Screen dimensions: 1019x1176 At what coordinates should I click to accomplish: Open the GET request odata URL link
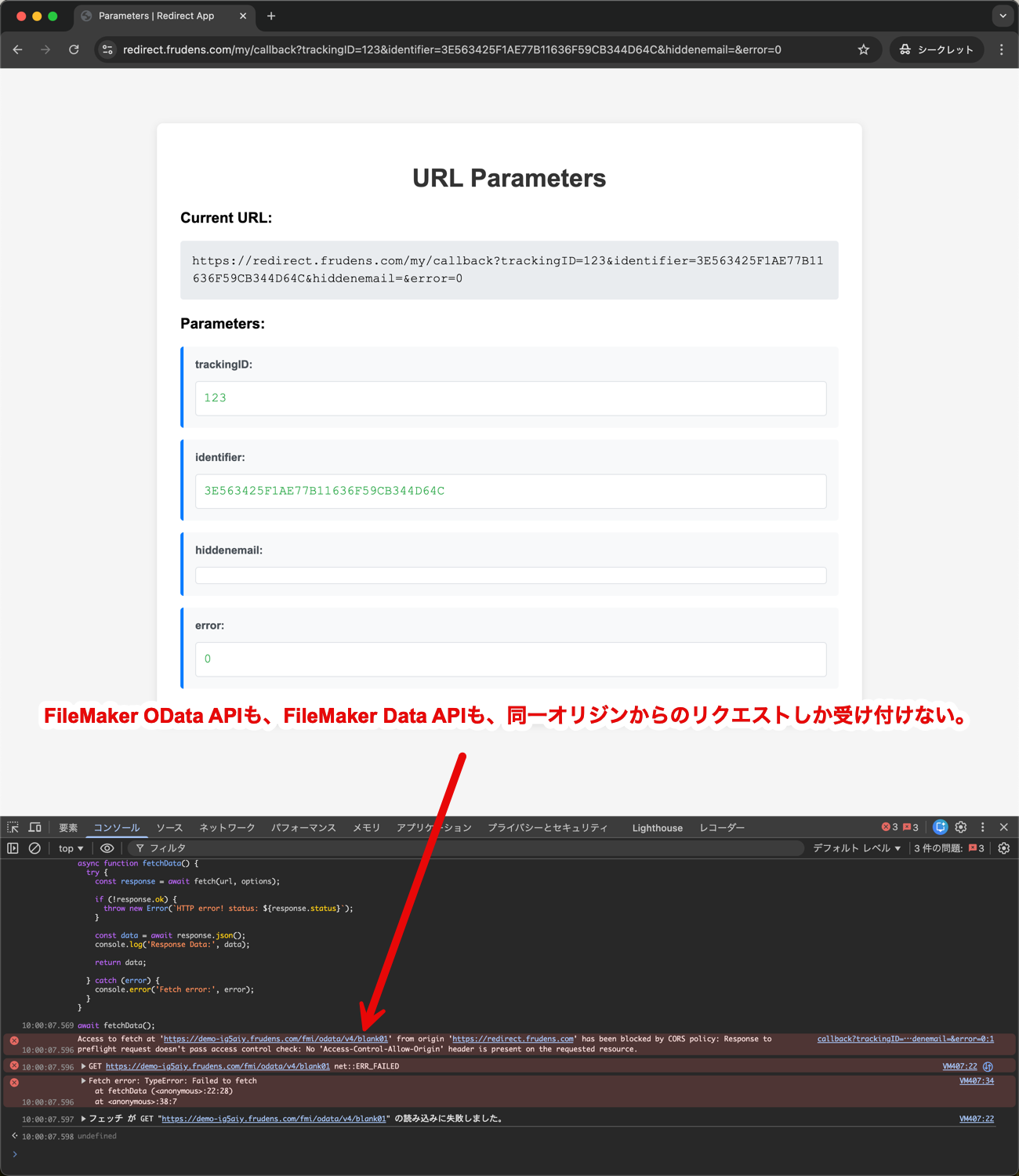tap(218, 1066)
